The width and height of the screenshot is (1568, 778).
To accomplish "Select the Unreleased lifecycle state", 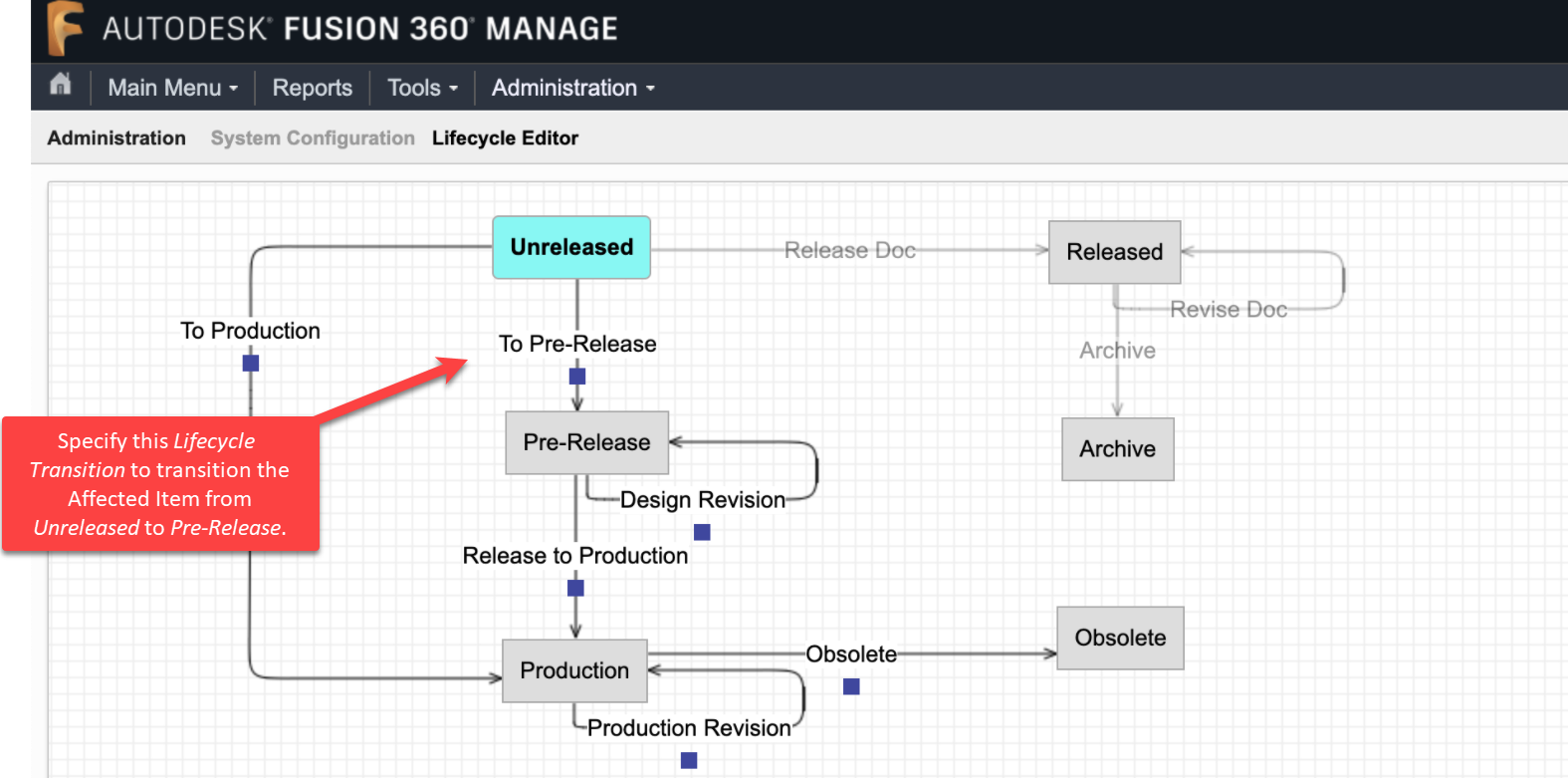I will tap(571, 247).
